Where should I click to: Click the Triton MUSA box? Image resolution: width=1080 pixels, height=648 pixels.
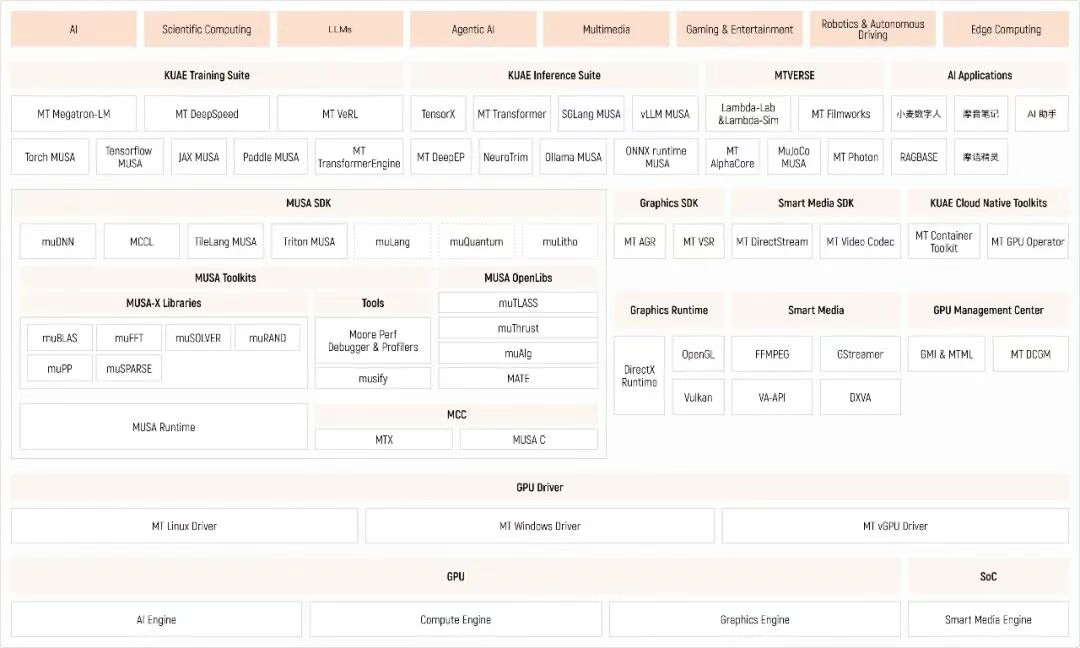[309, 242]
